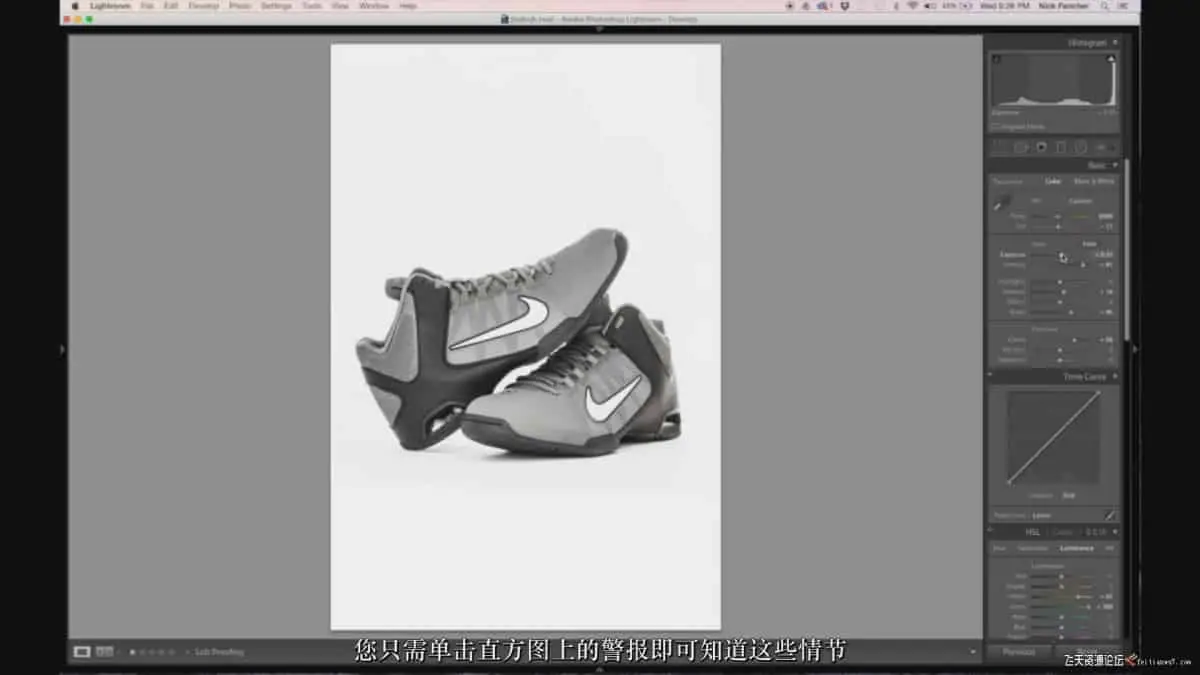Open the Settings menu
1200x675 pixels.
pos(276,6)
